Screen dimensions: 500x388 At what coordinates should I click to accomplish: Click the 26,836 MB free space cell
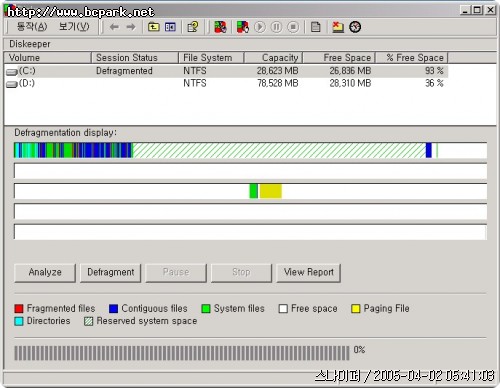[350, 71]
